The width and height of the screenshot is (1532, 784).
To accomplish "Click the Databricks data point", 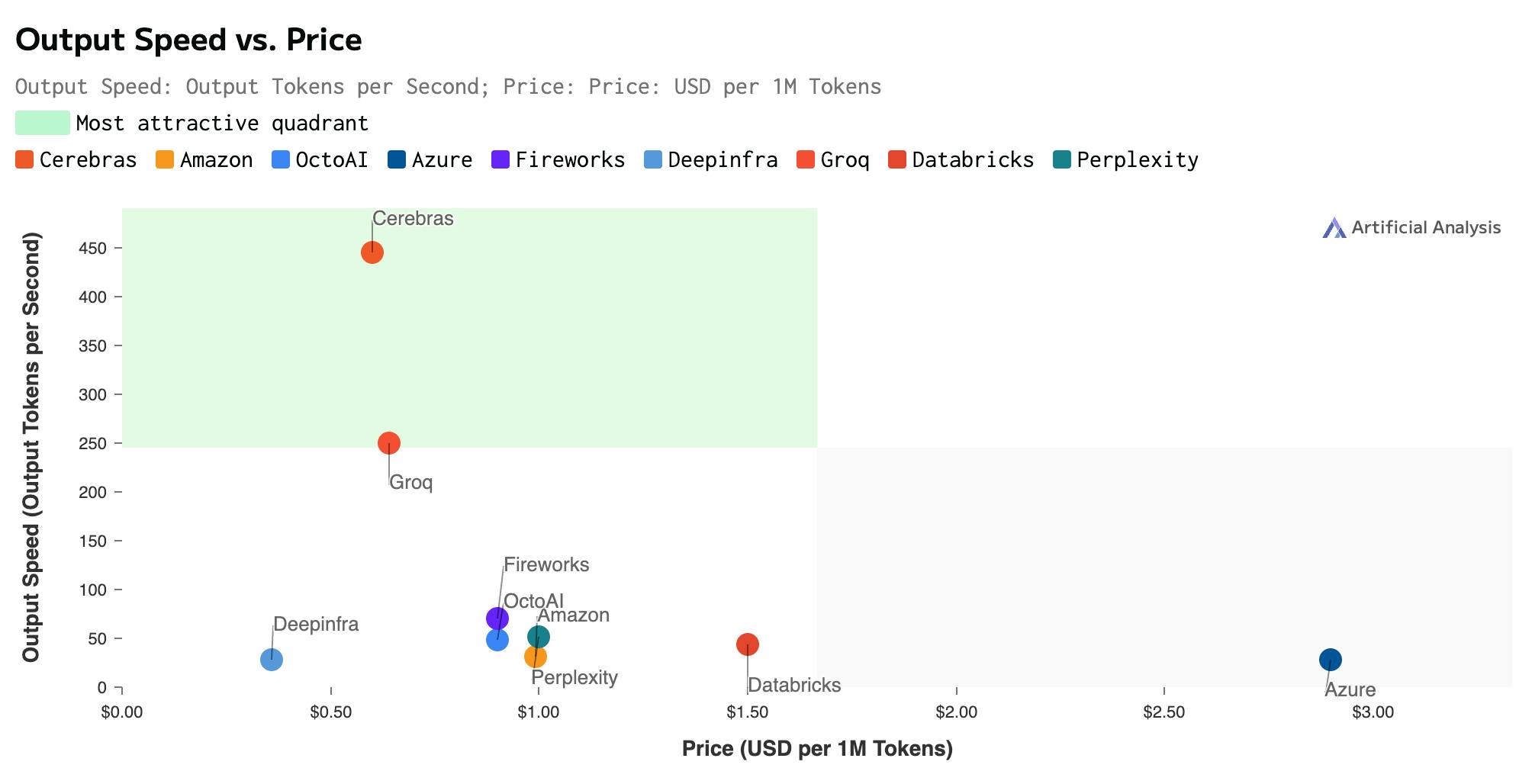I will (748, 644).
